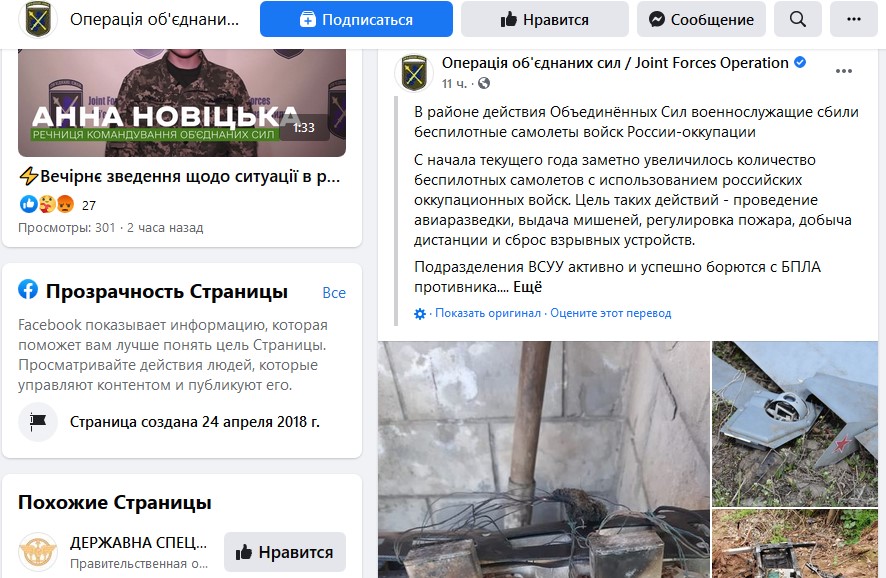Screen dimensions: 886x578
Task: Click the ДЕРЖАВНА СПЕЦ... page avatar
Action: click(38, 551)
